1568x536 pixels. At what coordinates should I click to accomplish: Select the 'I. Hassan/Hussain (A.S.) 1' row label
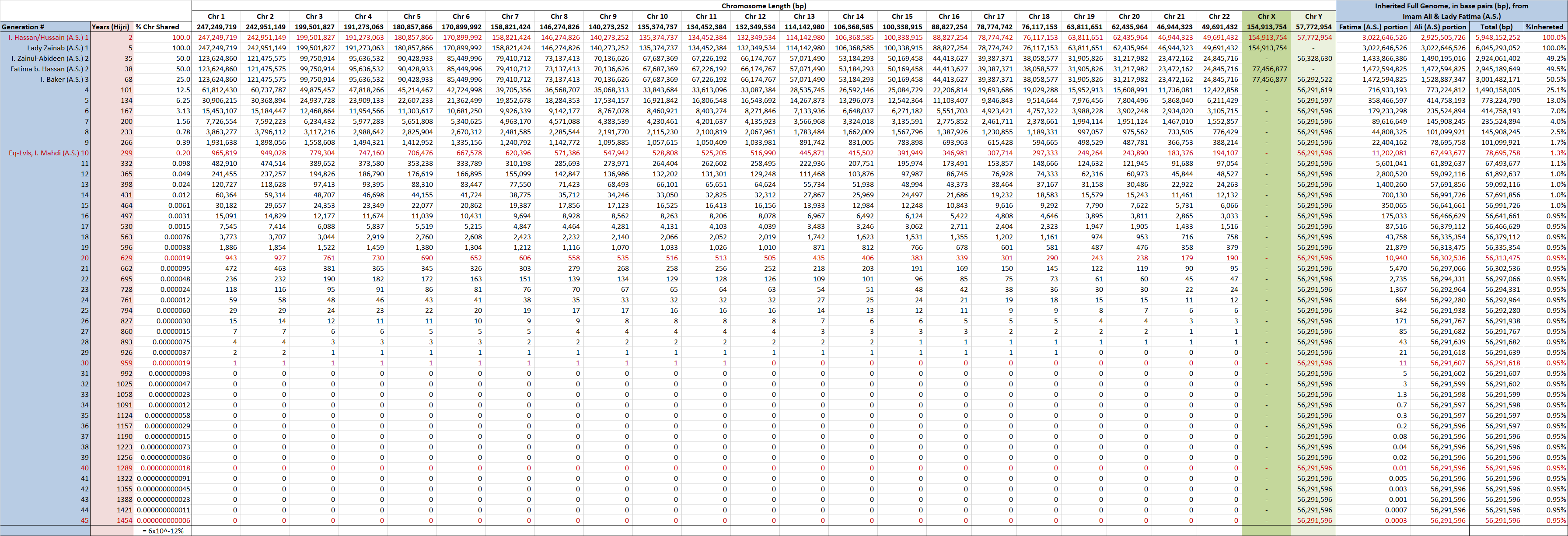pyautogui.click(x=49, y=37)
